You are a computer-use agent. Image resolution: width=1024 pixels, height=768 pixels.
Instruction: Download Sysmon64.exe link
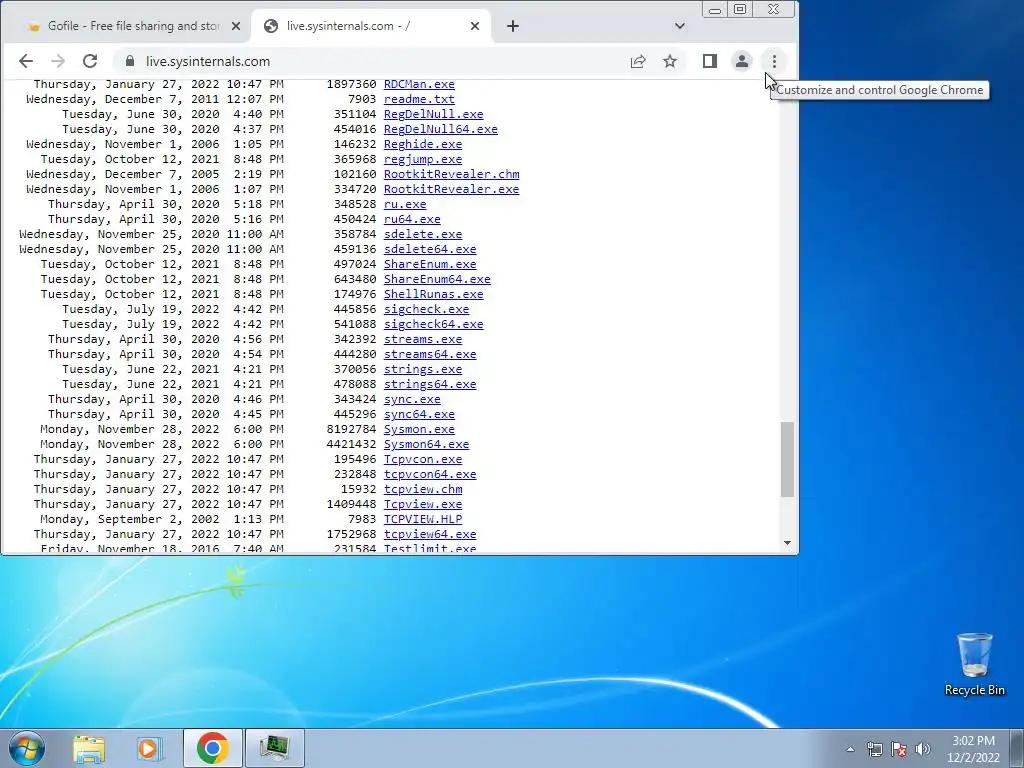(x=426, y=445)
